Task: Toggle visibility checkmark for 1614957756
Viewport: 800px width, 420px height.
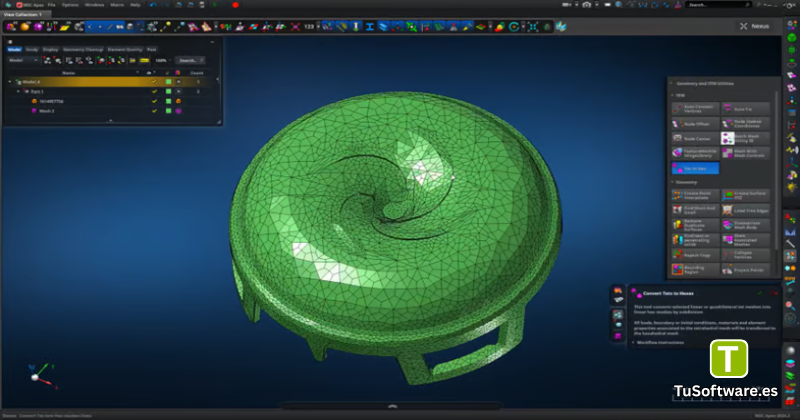Action: tap(155, 101)
